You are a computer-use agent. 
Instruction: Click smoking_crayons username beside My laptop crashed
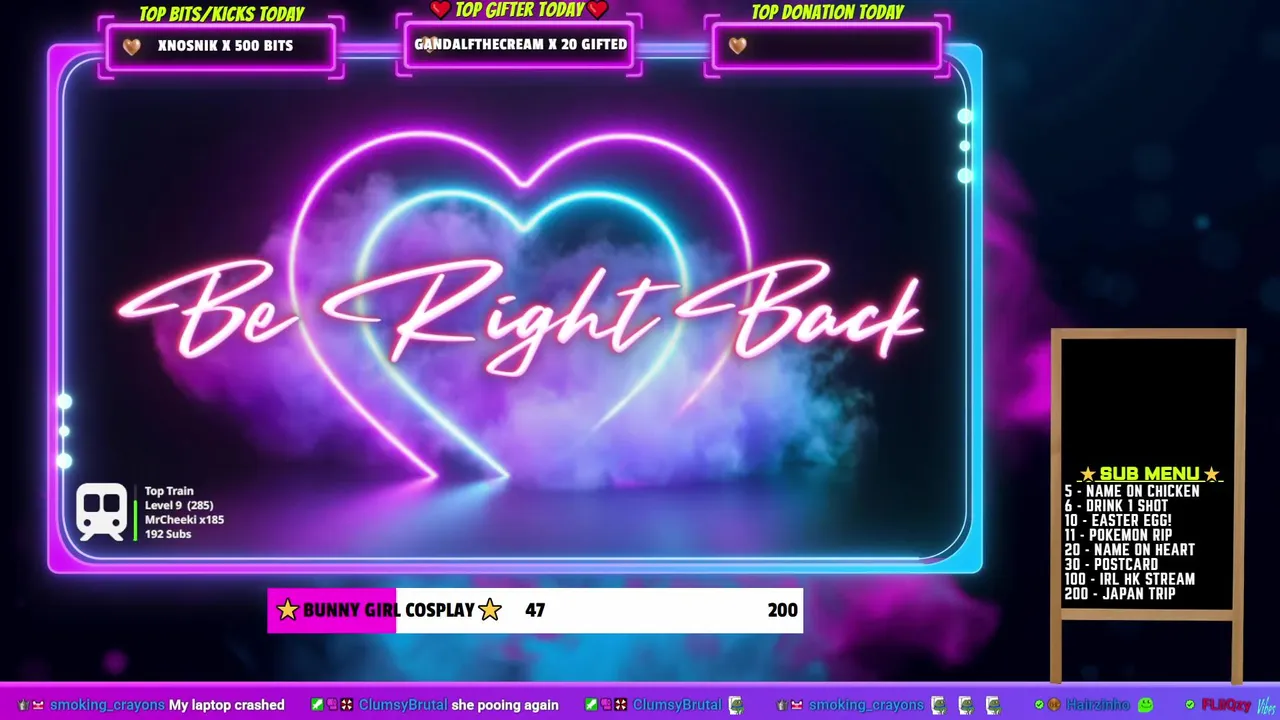pos(107,705)
